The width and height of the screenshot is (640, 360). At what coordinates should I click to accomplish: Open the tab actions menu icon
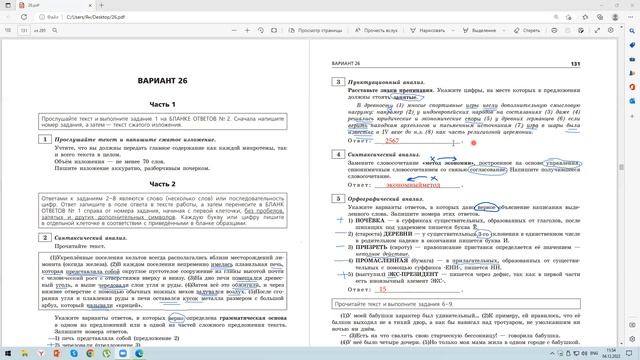click(8, 5)
